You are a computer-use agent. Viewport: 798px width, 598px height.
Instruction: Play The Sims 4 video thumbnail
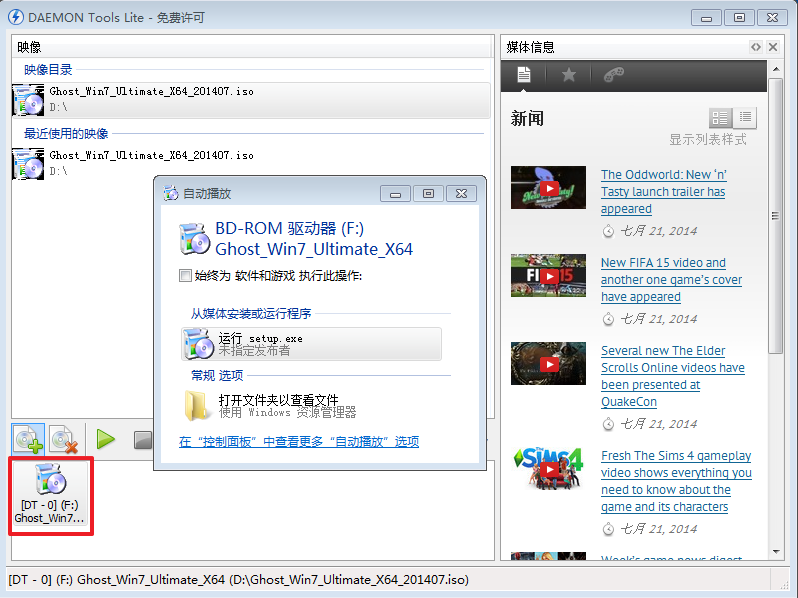tap(549, 469)
